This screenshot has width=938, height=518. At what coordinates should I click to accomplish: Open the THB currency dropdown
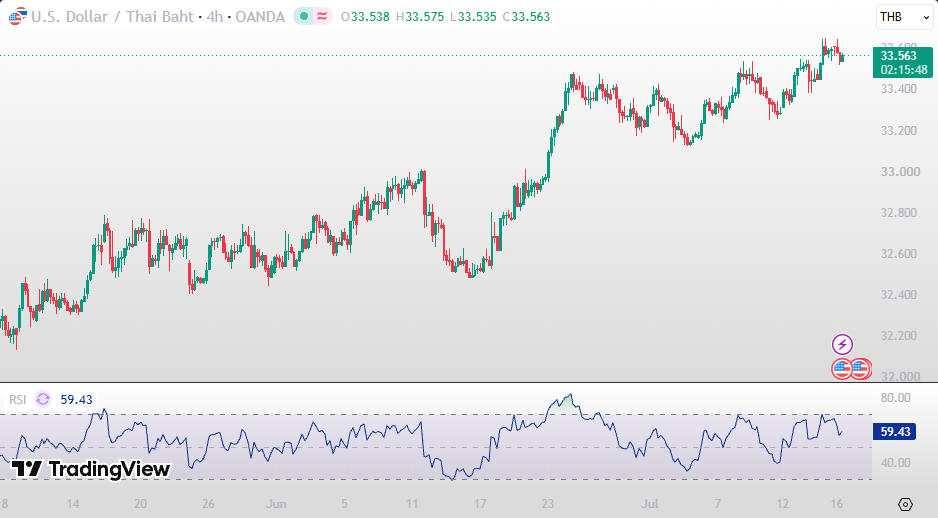(x=904, y=17)
